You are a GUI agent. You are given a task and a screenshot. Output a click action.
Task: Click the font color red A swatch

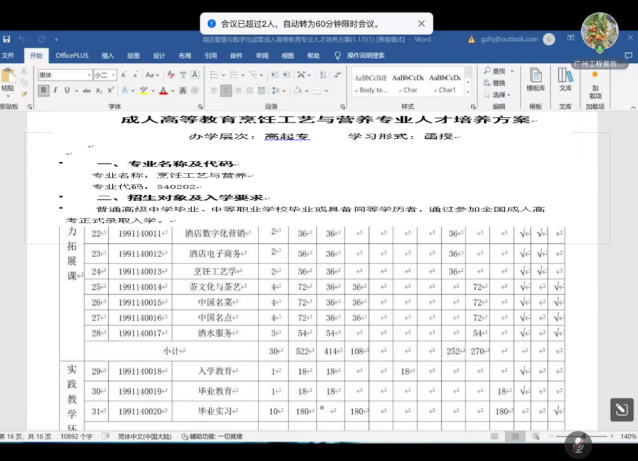pyautogui.click(x=162, y=90)
